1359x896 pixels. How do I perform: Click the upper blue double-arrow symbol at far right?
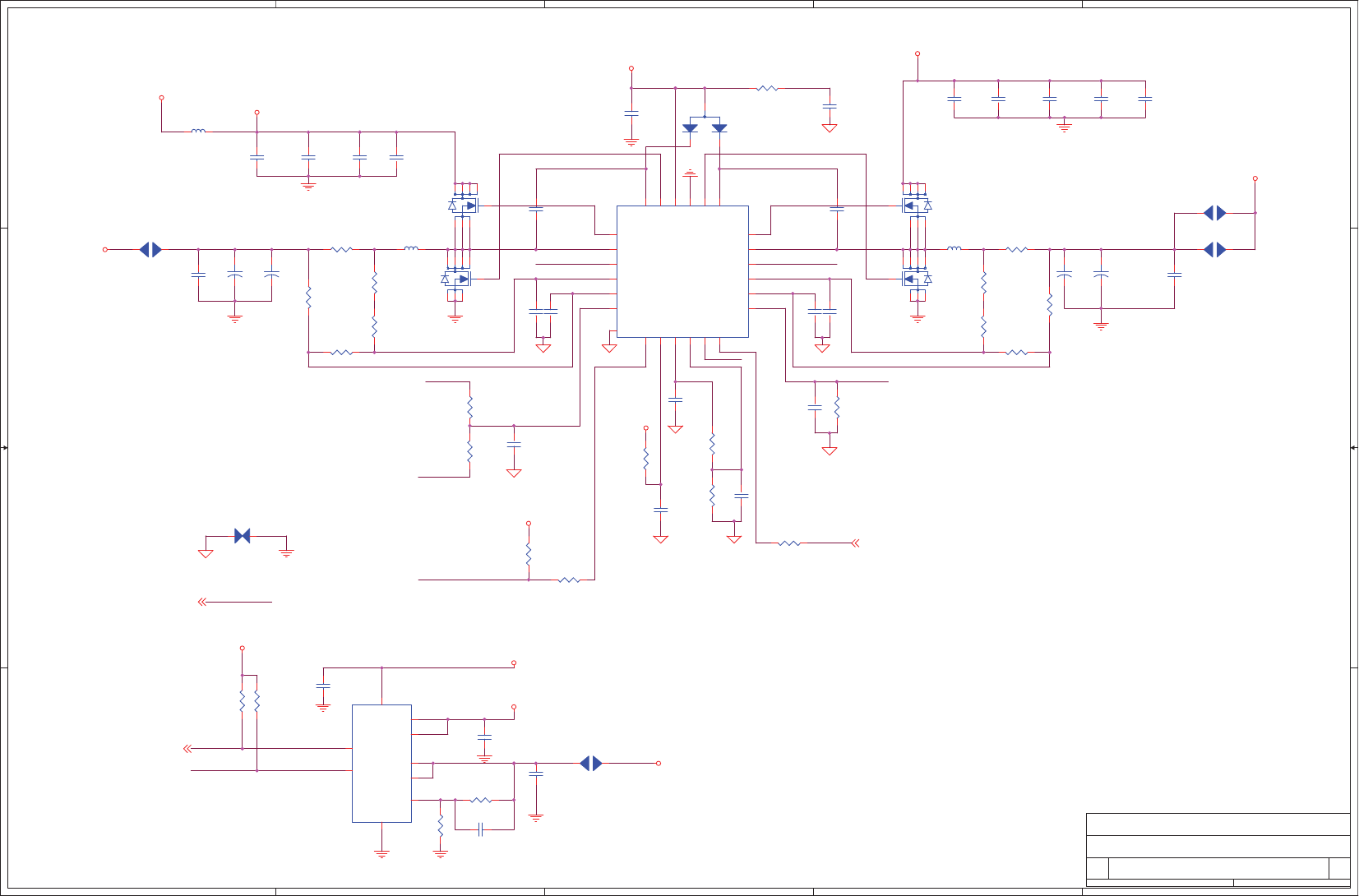click(x=1214, y=213)
